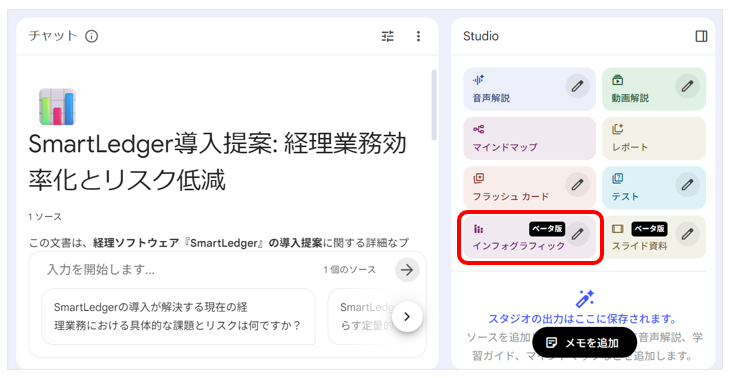Click メモを追加 add note button
Viewport: 731px width, 378px height.
click(585, 343)
